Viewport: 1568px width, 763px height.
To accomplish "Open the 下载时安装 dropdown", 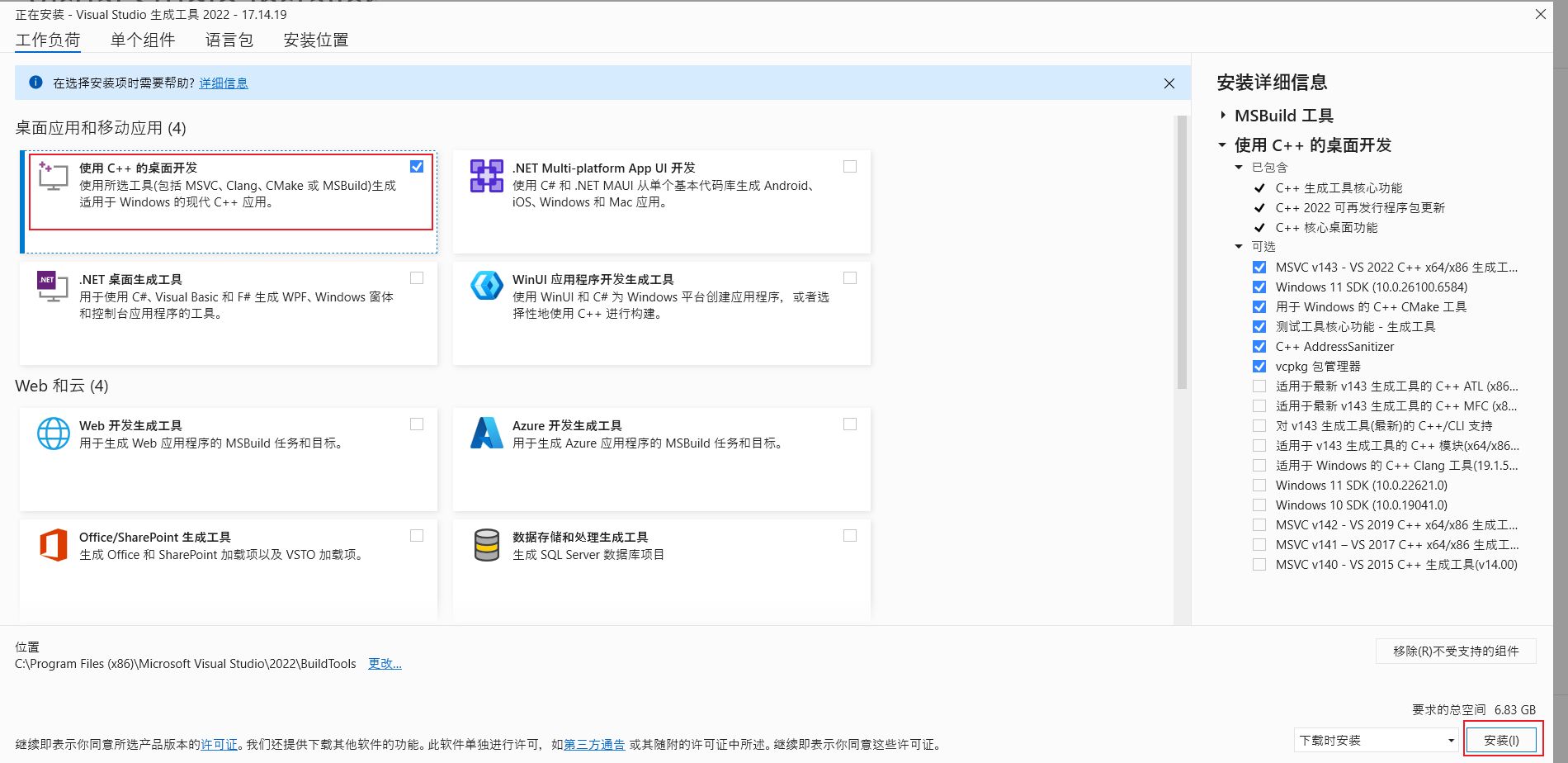I will [x=1376, y=741].
